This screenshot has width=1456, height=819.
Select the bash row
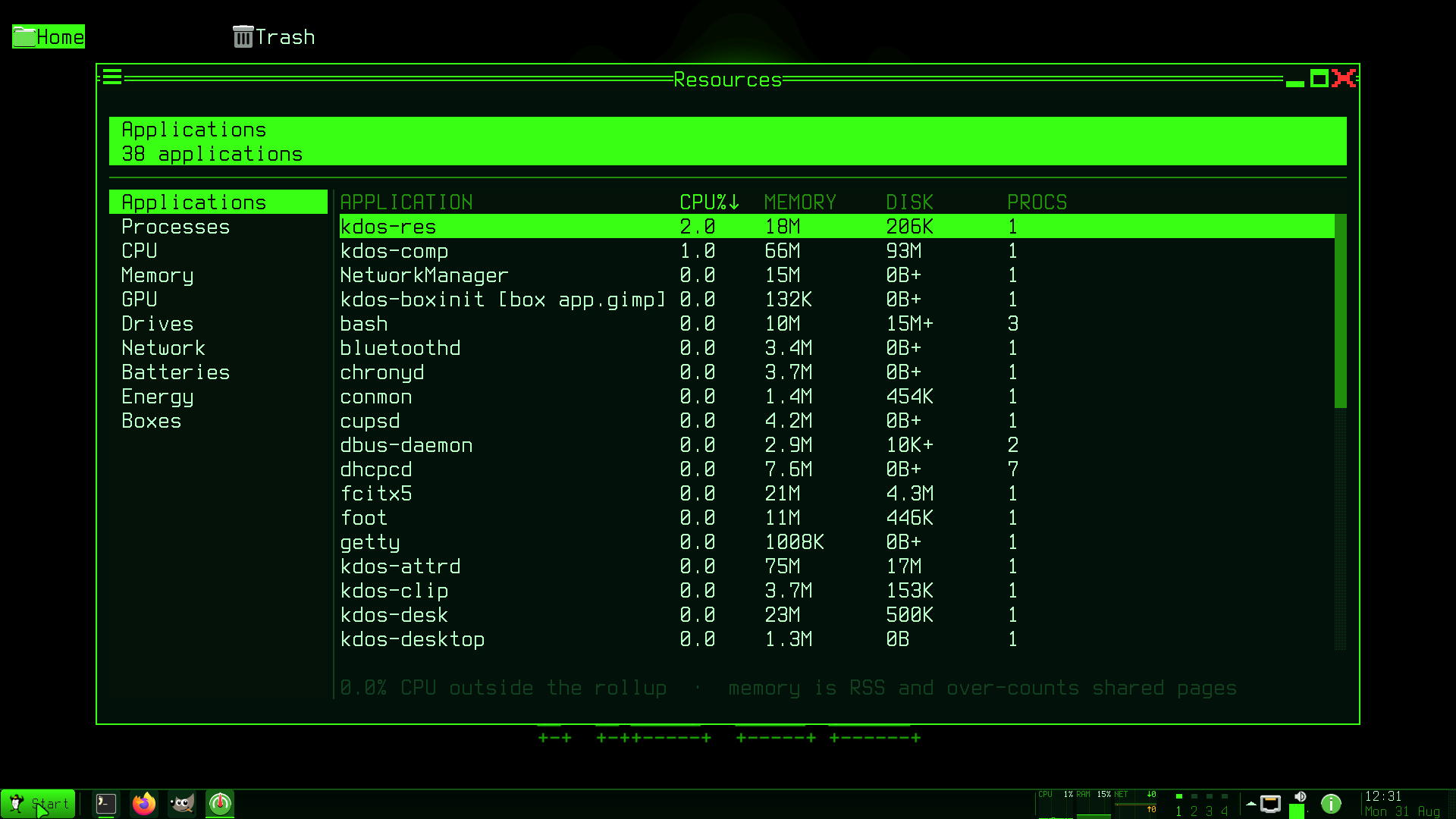click(x=837, y=323)
